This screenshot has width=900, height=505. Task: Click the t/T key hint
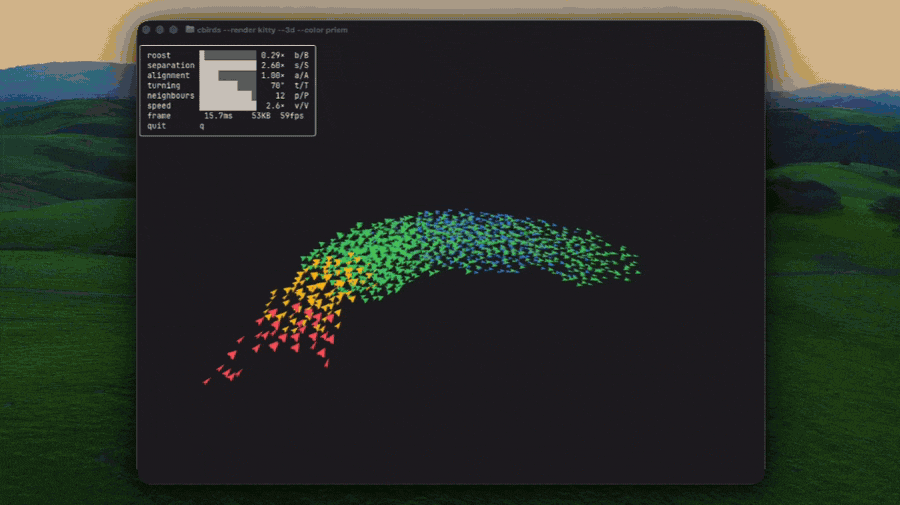(301, 86)
